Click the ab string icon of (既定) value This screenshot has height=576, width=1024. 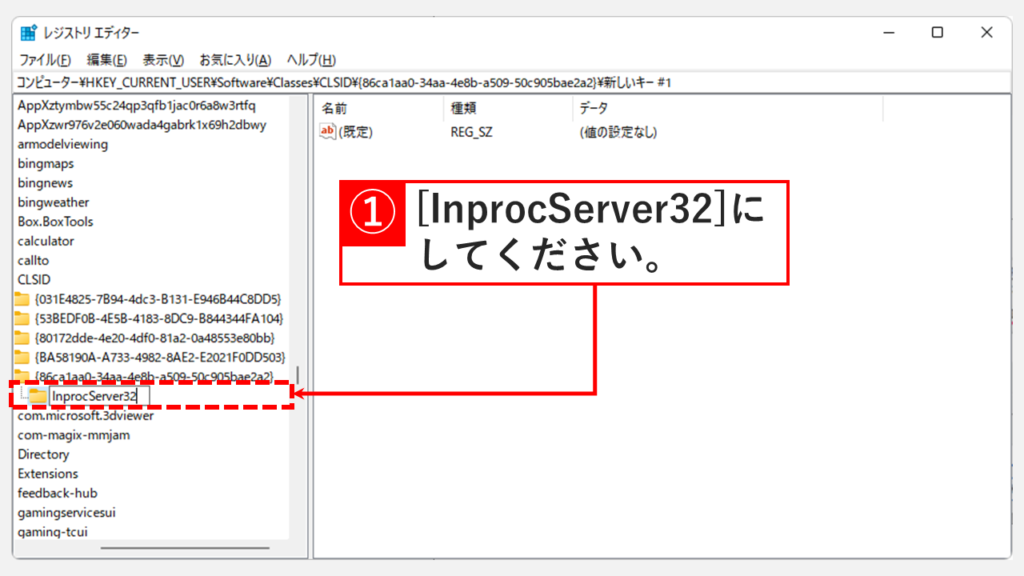click(x=328, y=132)
